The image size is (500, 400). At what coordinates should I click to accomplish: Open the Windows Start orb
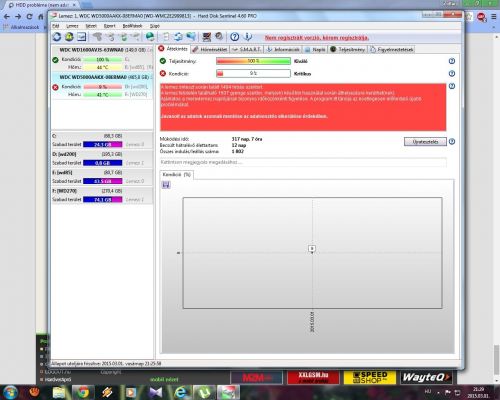click(10, 392)
